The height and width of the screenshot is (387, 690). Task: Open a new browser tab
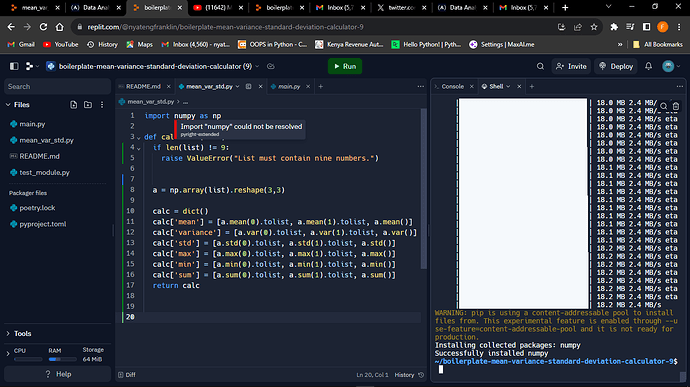565,7
